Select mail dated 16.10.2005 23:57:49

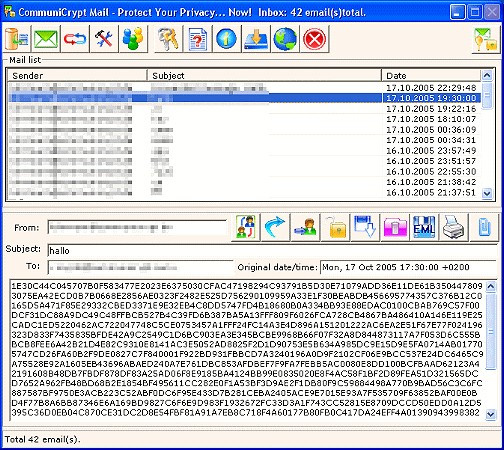[244, 151]
